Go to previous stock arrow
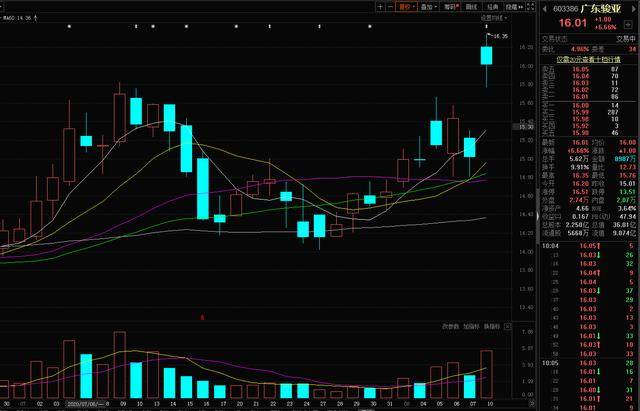 point(544,9)
